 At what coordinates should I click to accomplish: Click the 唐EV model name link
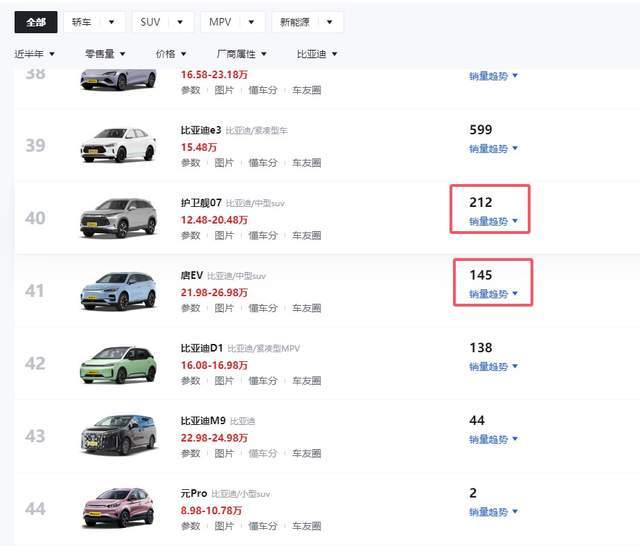194,275
